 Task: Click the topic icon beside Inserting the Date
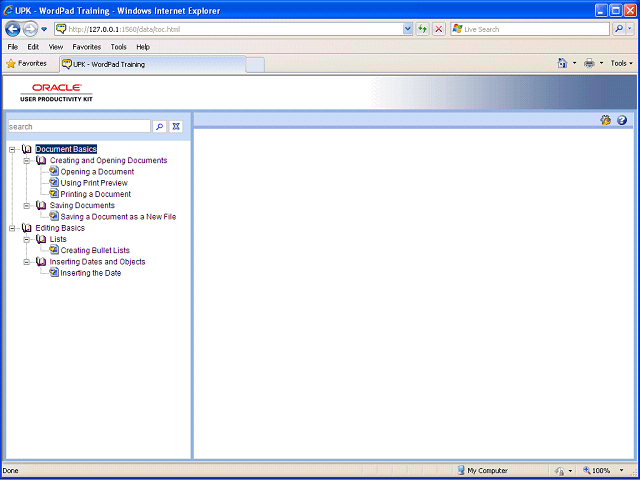[x=54, y=272]
